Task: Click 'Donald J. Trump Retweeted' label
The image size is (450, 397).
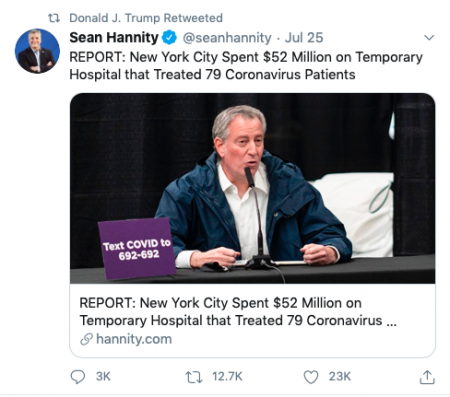Action: [x=146, y=18]
